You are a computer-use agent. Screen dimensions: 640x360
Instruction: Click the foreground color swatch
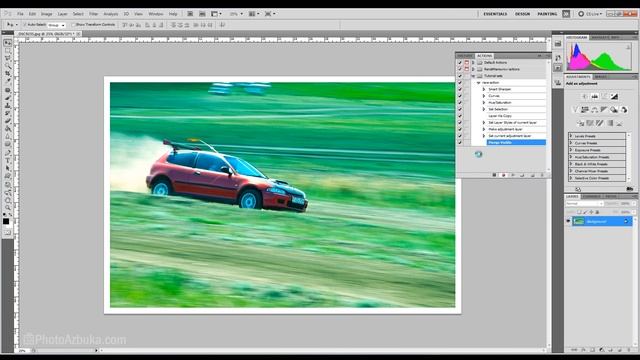click(6, 221)
